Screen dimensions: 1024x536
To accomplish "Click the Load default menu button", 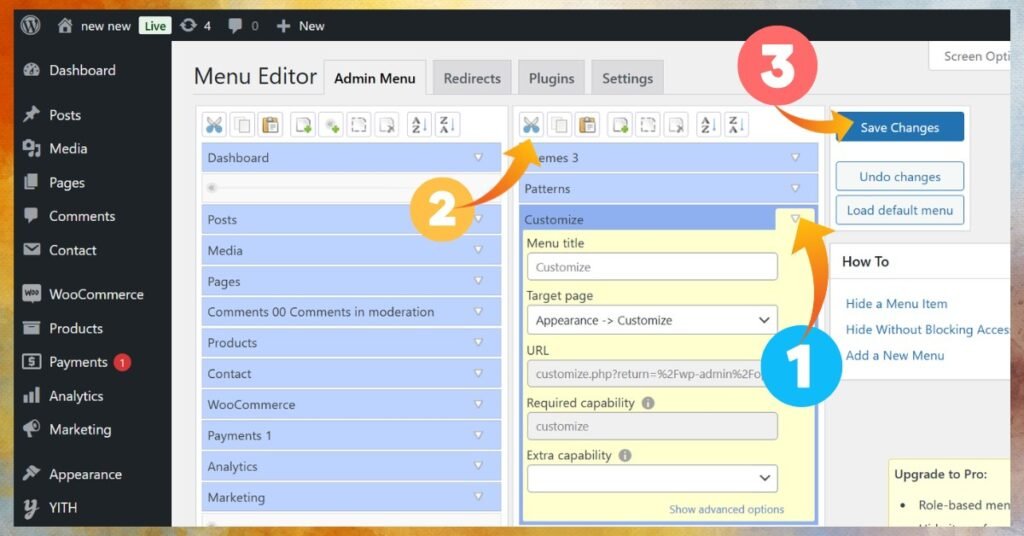I will click(x=899, y=210).
